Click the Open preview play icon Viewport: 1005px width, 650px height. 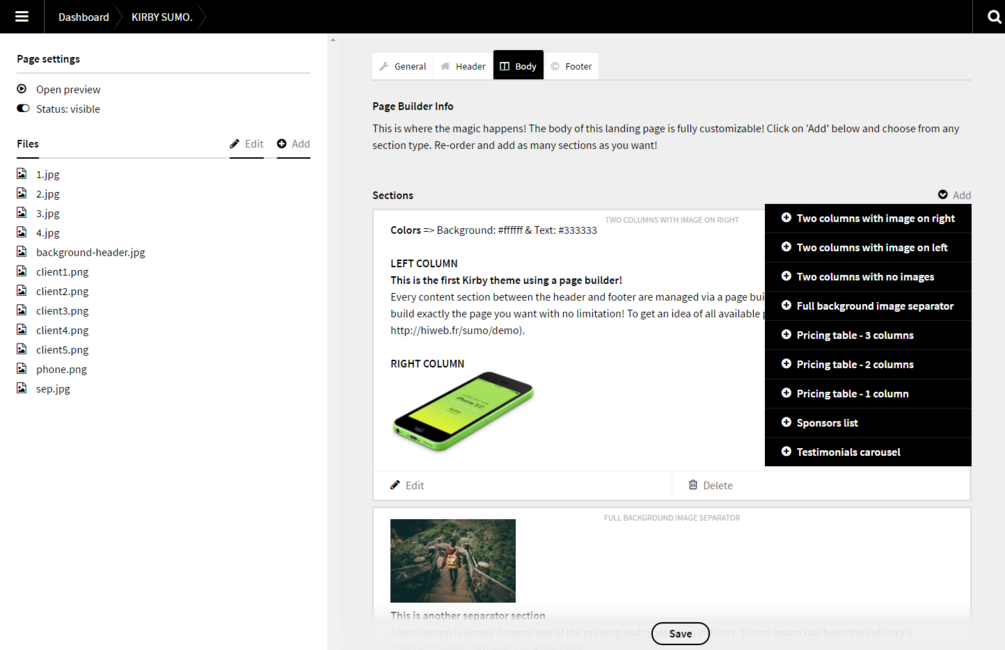tap(22, 89)
